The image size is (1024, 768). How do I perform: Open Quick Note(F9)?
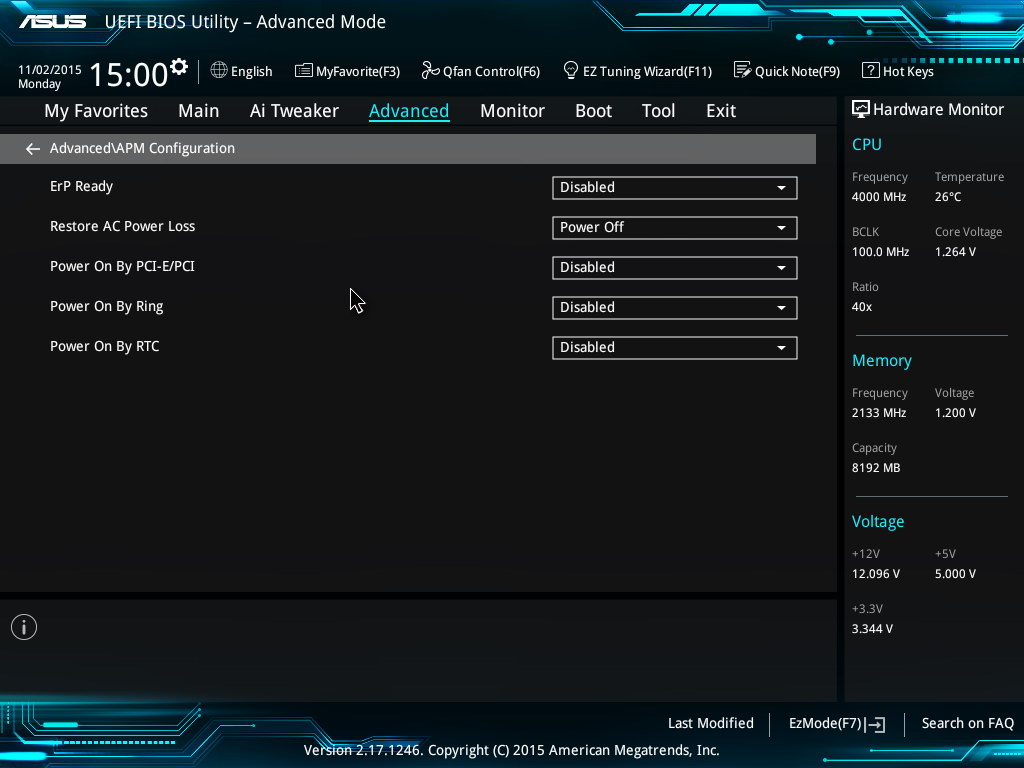click(786, 71)
